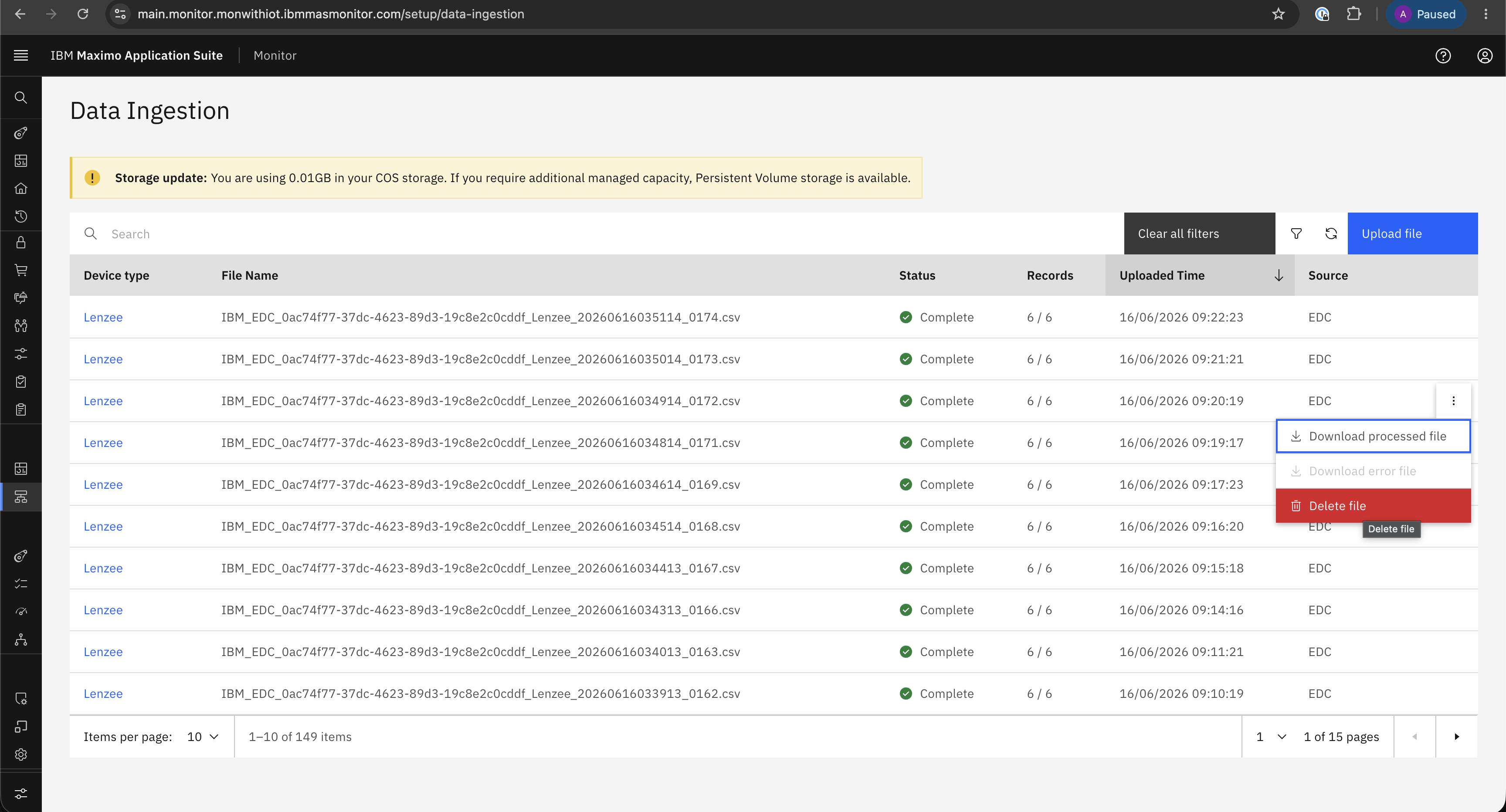This screenshot has height=812, width=1506.
Task: Click the sidebar search magnifier icon
Action: (x=21, y=98)
